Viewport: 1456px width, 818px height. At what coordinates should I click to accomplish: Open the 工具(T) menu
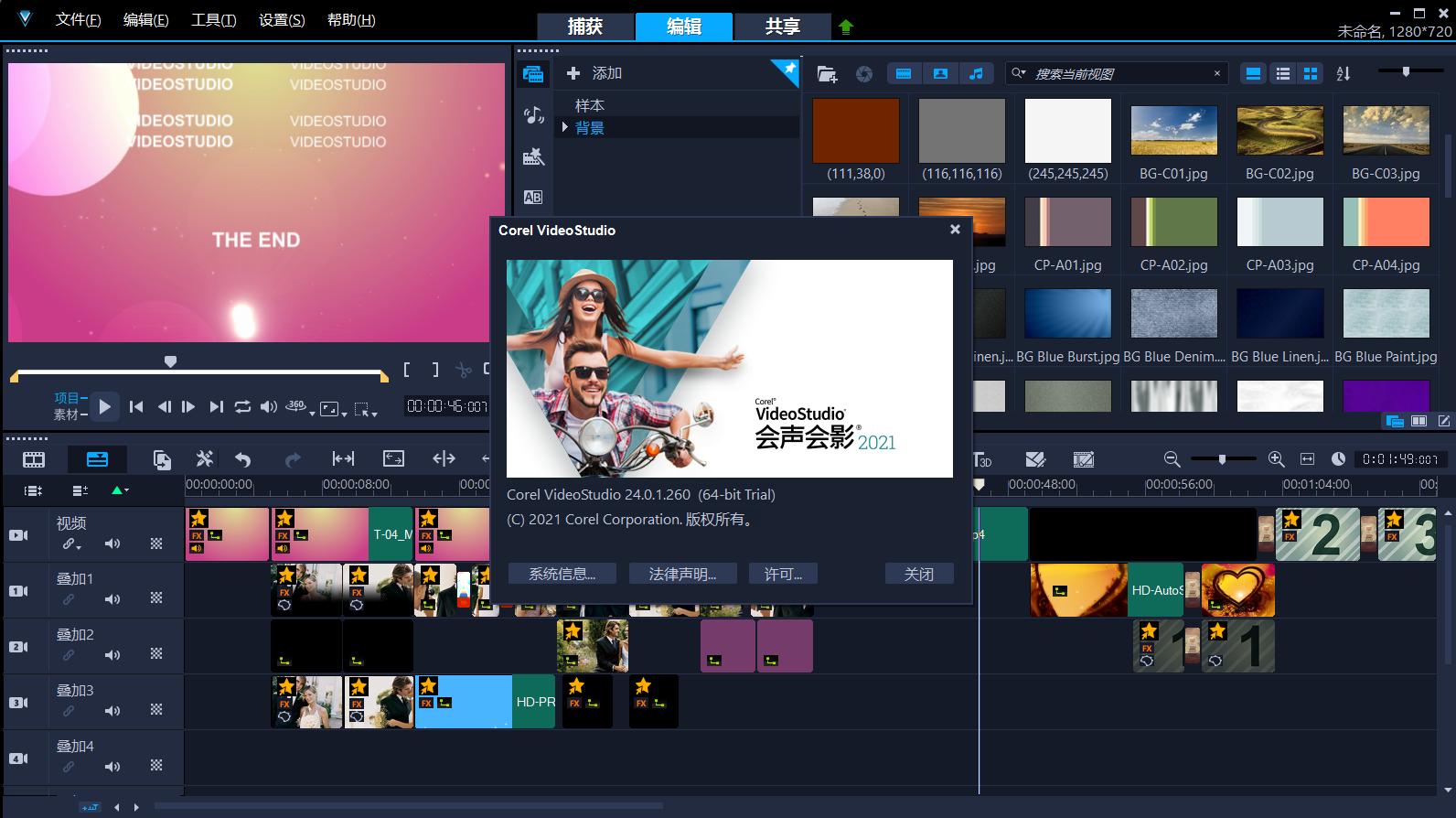(213, 20)
